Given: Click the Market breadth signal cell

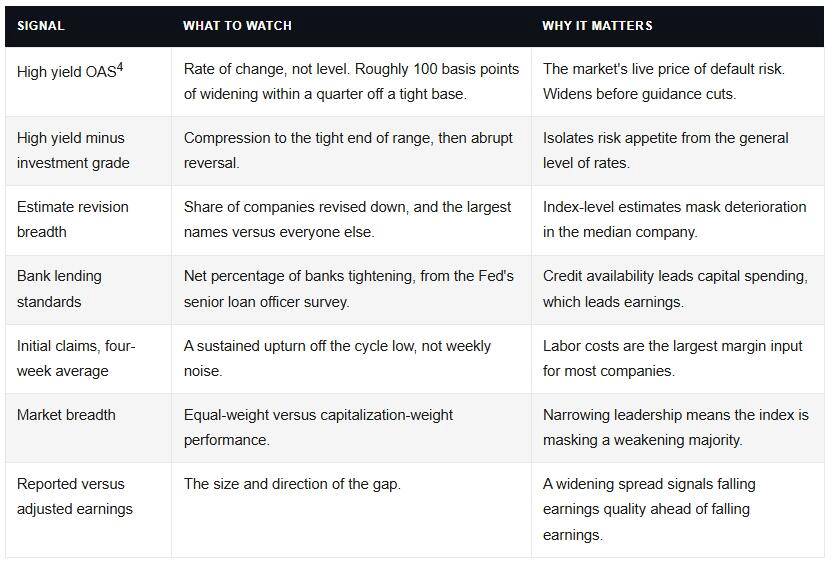Looking at the screenshot, I should tap(89, 428).
